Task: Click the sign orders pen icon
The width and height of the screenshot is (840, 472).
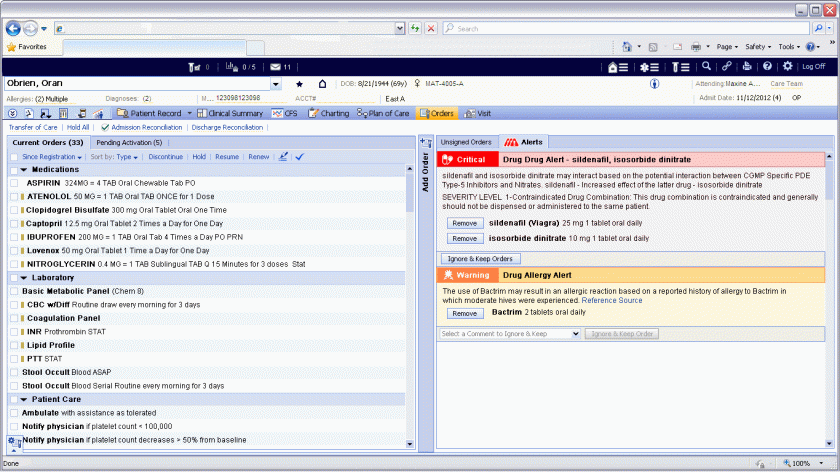Action: pyautogui.click(x=283, y=157)
